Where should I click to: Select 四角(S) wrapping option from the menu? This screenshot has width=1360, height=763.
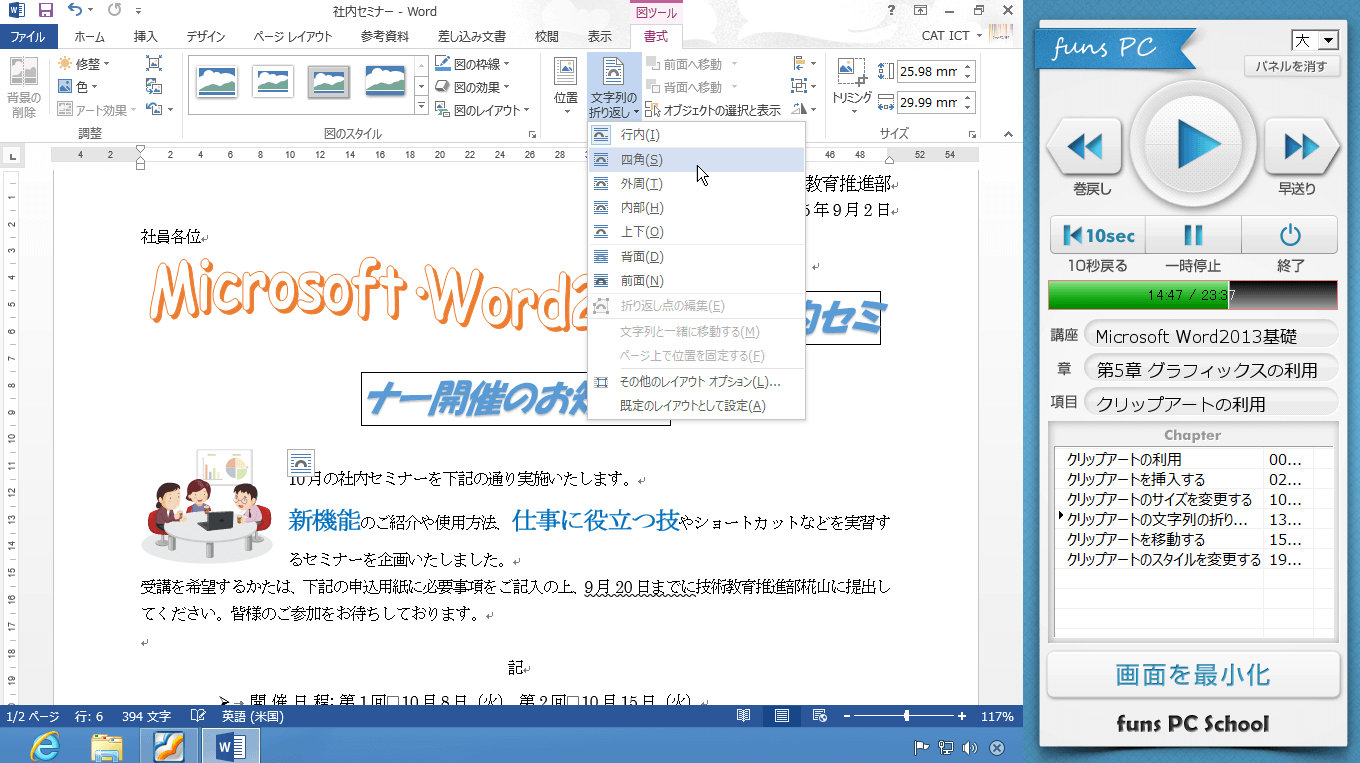(643, 159)
